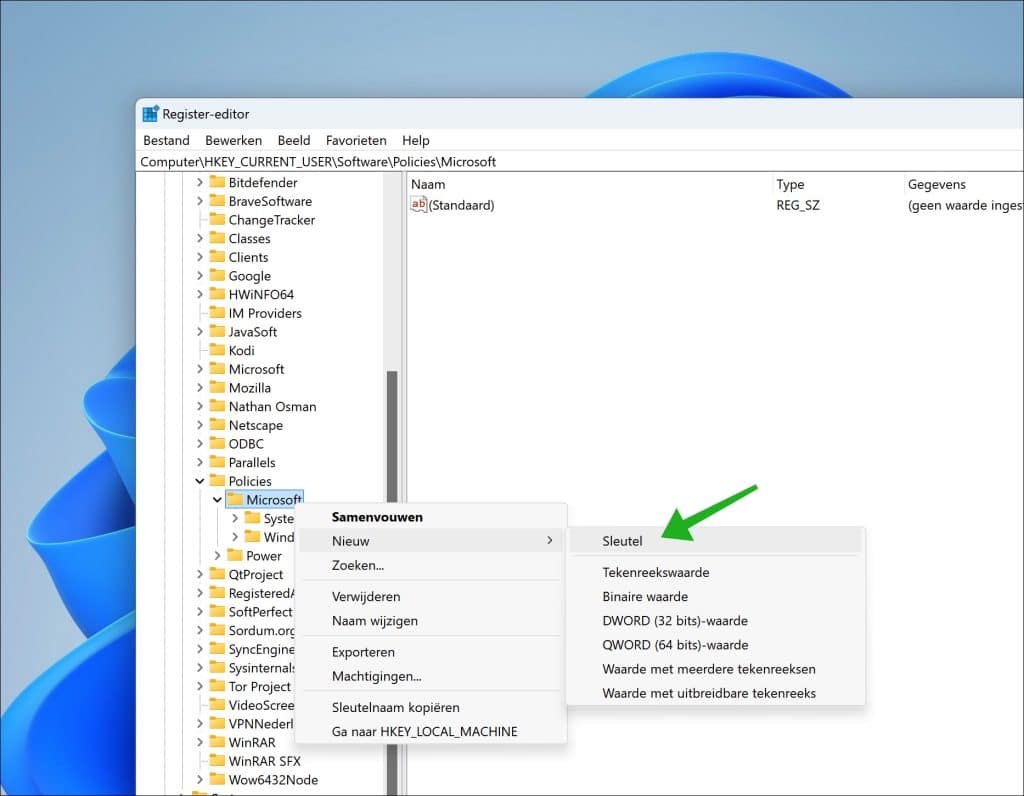
Task: Click the Nathan Osman folder icon
Action: tap(217, 406)
